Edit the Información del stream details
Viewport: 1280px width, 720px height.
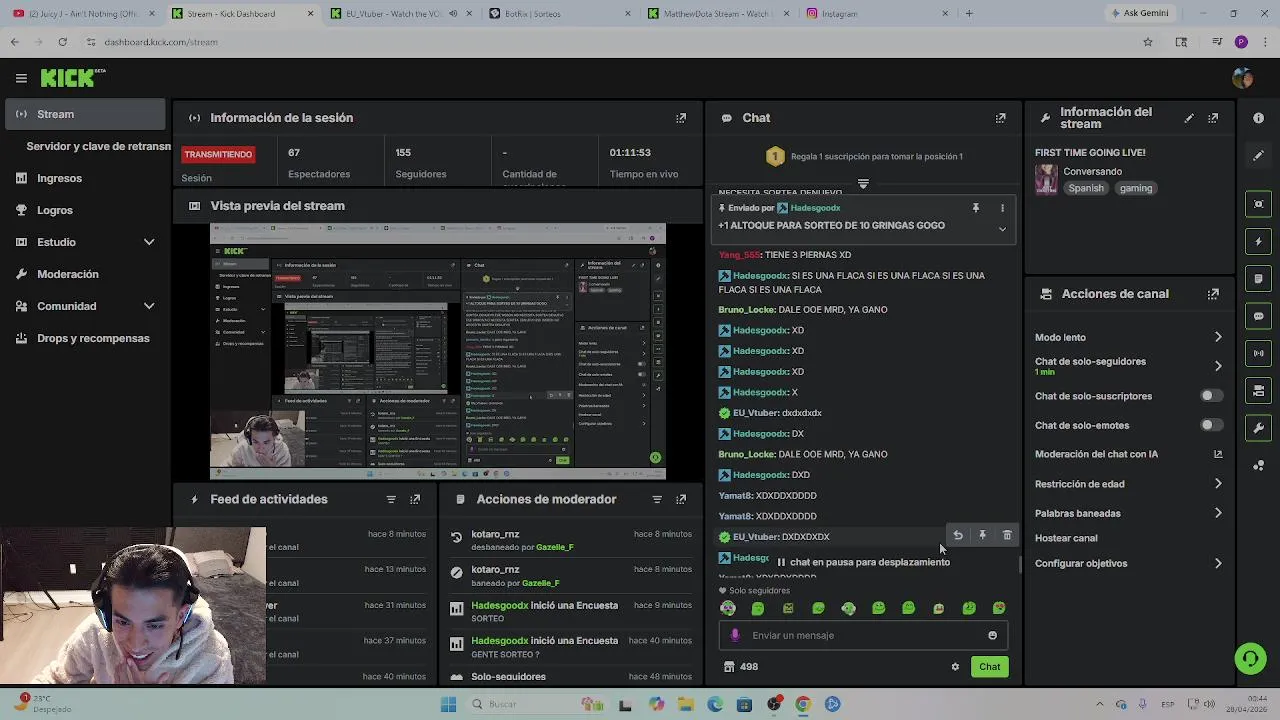pyautogui.click(x=1189, y=118)
